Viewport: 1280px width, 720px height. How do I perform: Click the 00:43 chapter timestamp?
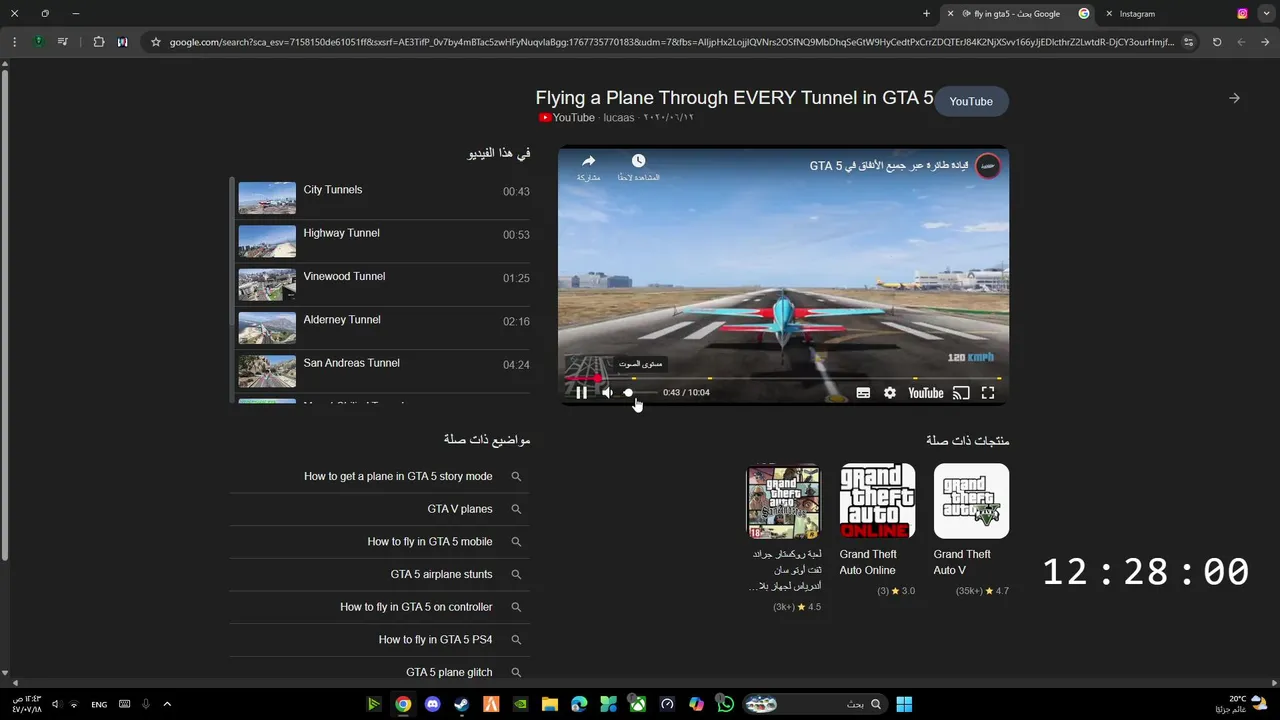pyautogui.click(x=516, y=192)
